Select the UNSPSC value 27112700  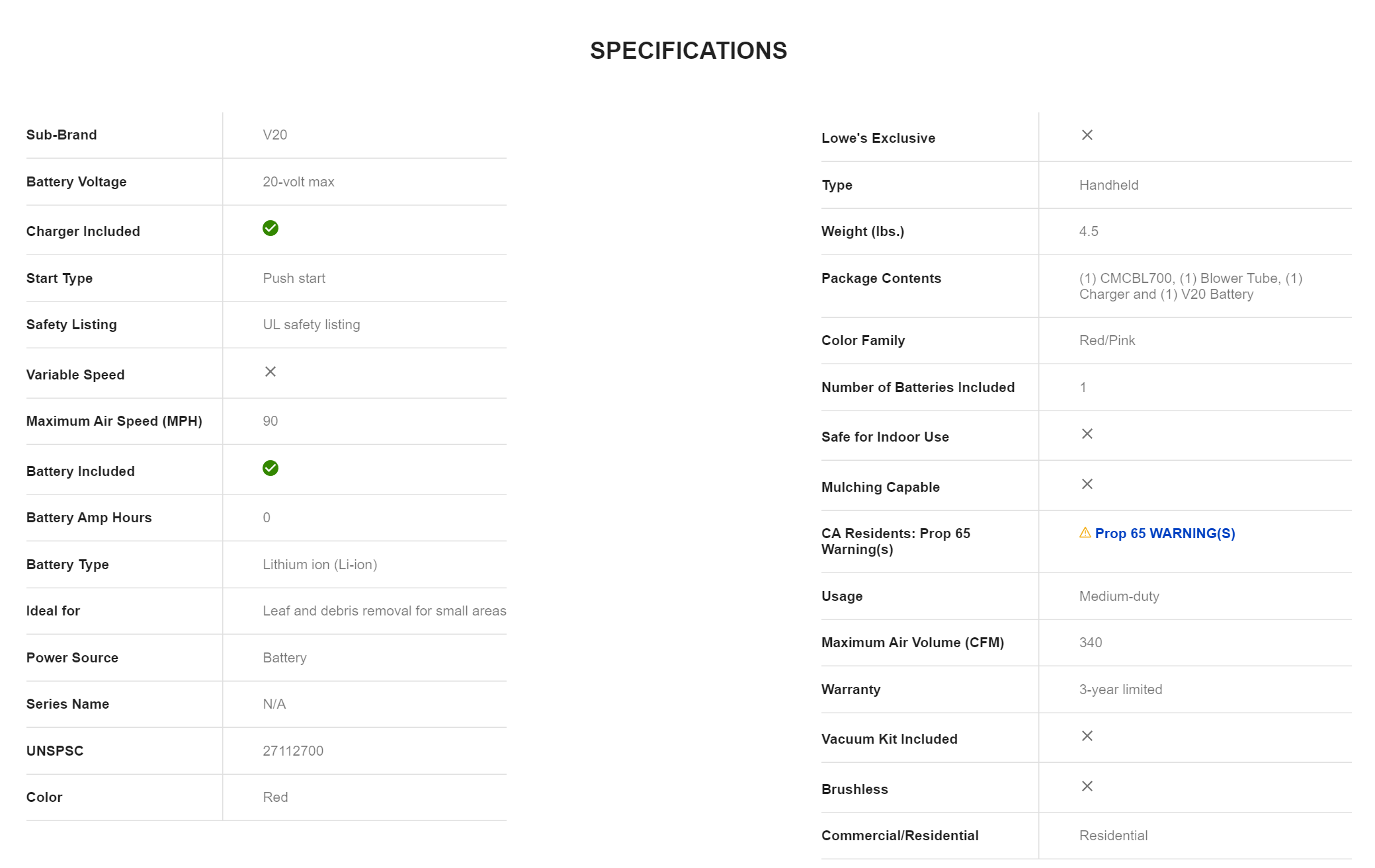tap(293, 751)
